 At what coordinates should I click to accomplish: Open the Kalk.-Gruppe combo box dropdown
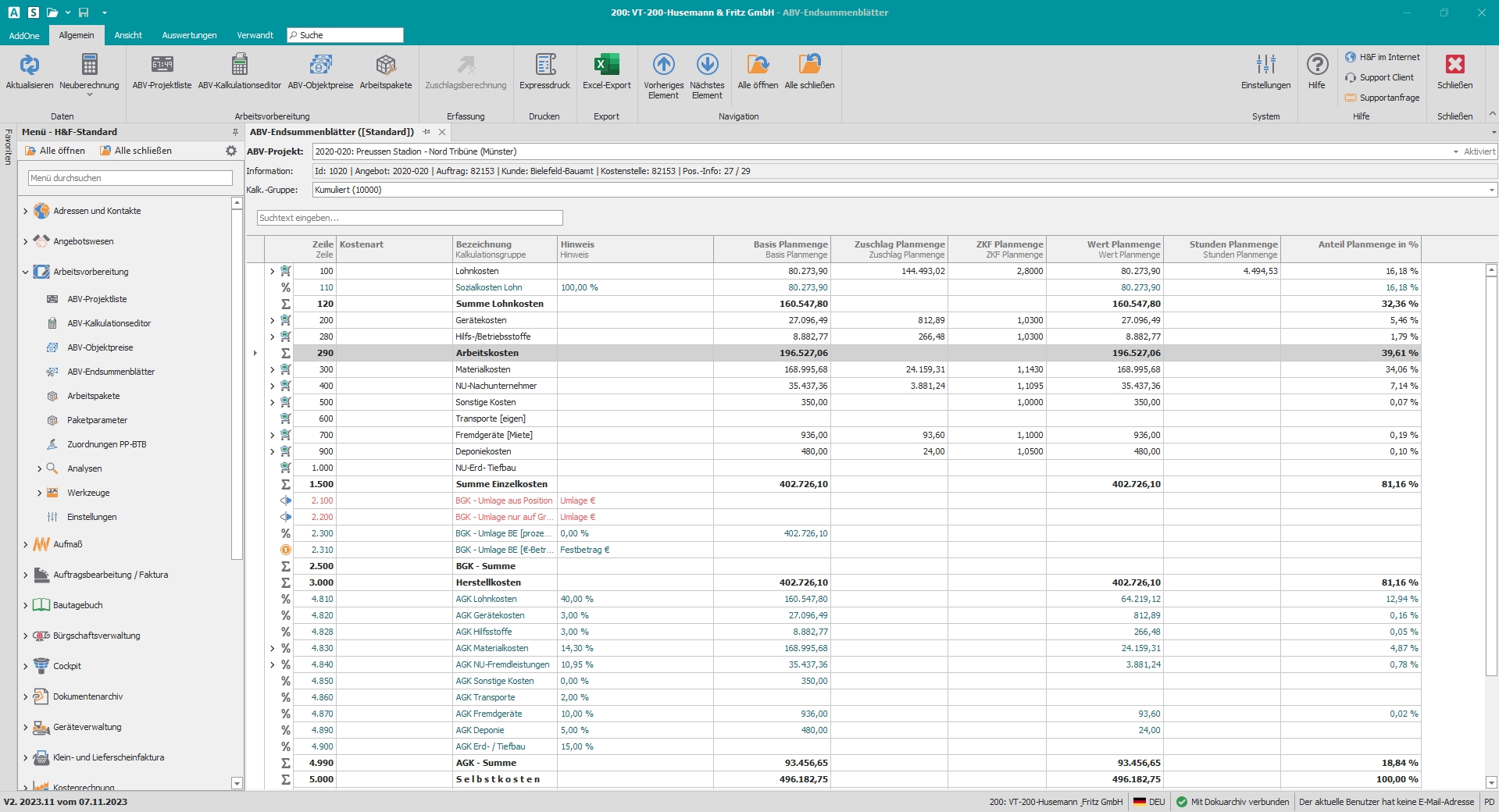pyautogui.click(x=1491, y=190)
